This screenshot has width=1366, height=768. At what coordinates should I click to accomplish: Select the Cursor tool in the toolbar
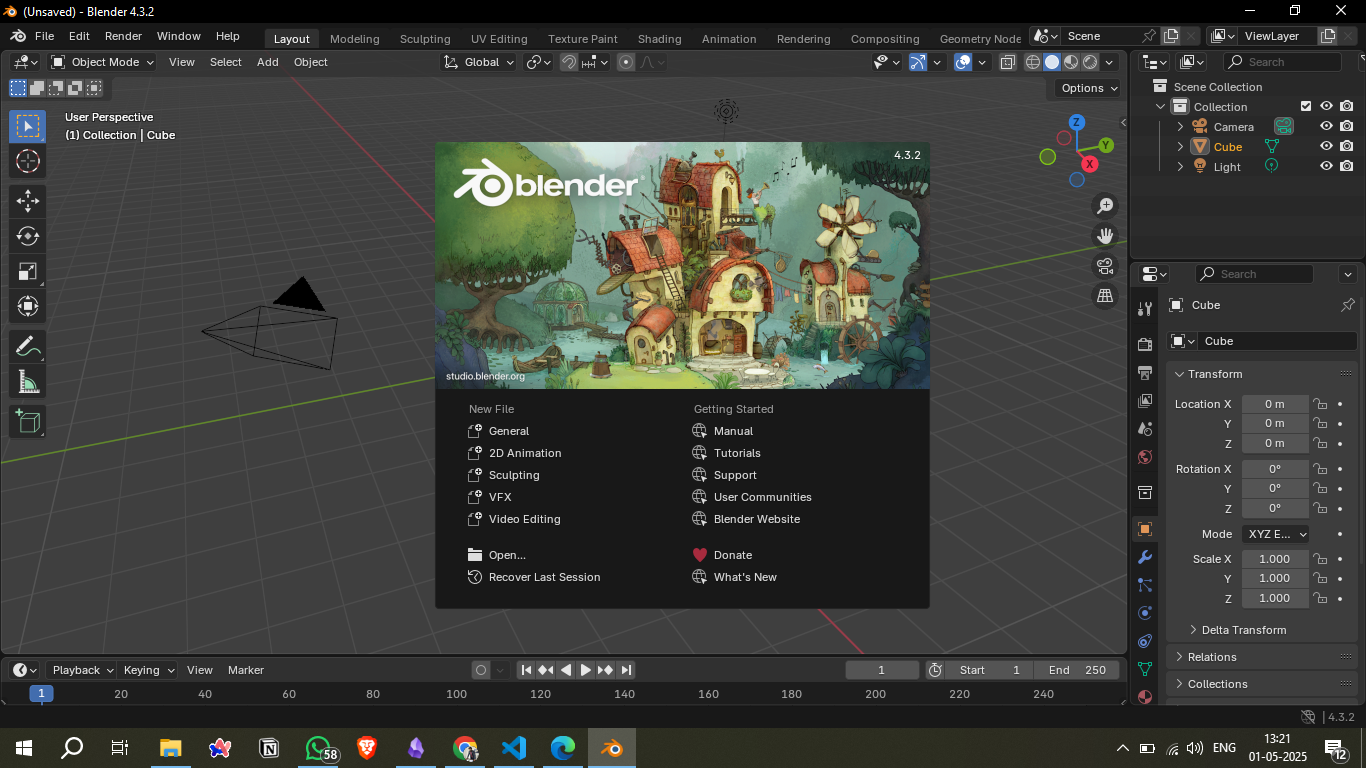pos(27,161)
